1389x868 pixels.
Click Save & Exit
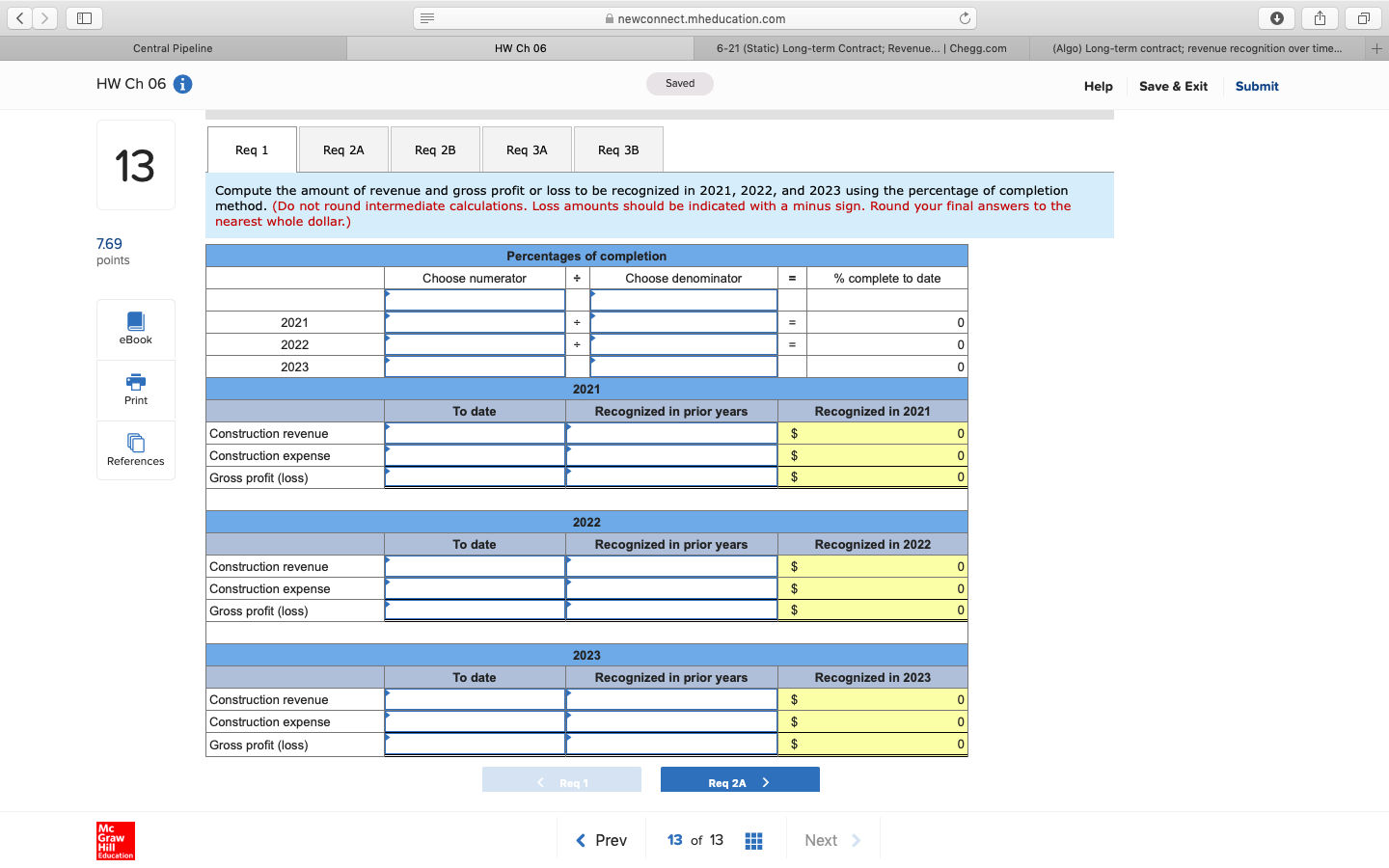(x=1173, y=86)
